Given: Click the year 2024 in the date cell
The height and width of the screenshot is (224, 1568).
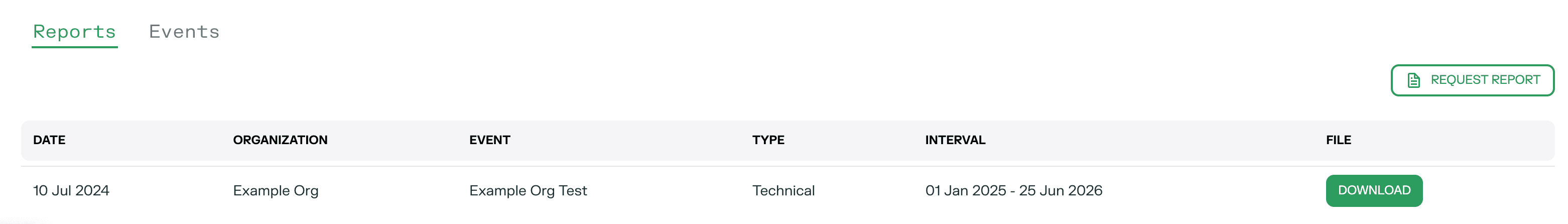Looking at the screenshot, I should (92, 190).
